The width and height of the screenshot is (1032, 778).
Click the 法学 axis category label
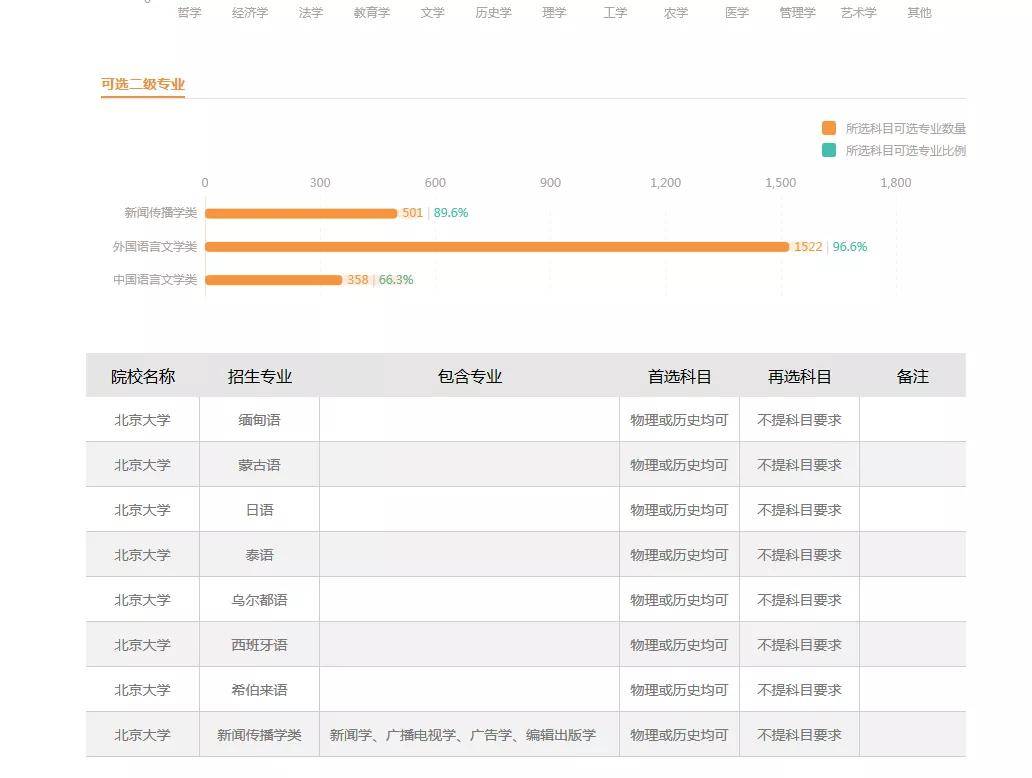(x=311, y=13)
